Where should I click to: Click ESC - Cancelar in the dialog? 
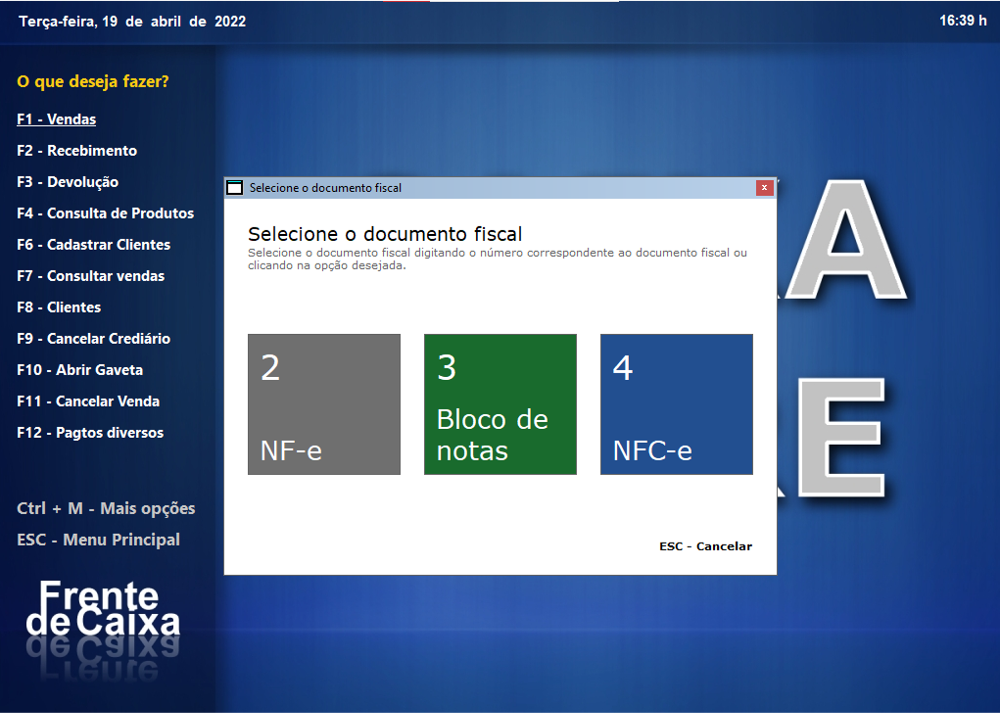point(705,546)
